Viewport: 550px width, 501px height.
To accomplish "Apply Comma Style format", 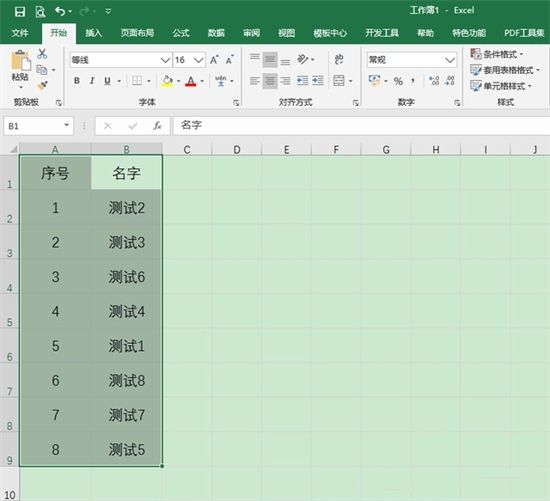I will (413, 81).
